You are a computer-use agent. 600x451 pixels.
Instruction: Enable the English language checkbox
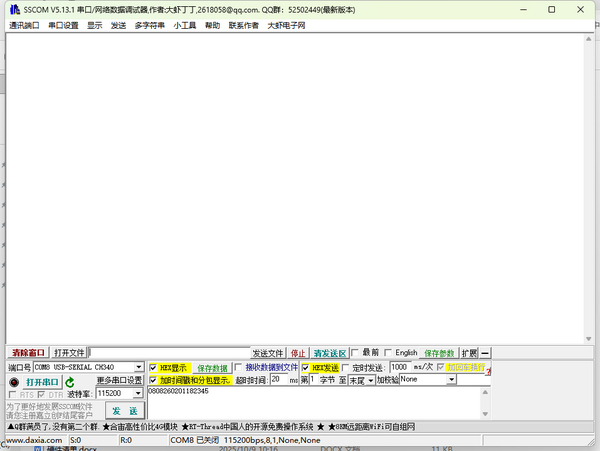tap(388, 352)
